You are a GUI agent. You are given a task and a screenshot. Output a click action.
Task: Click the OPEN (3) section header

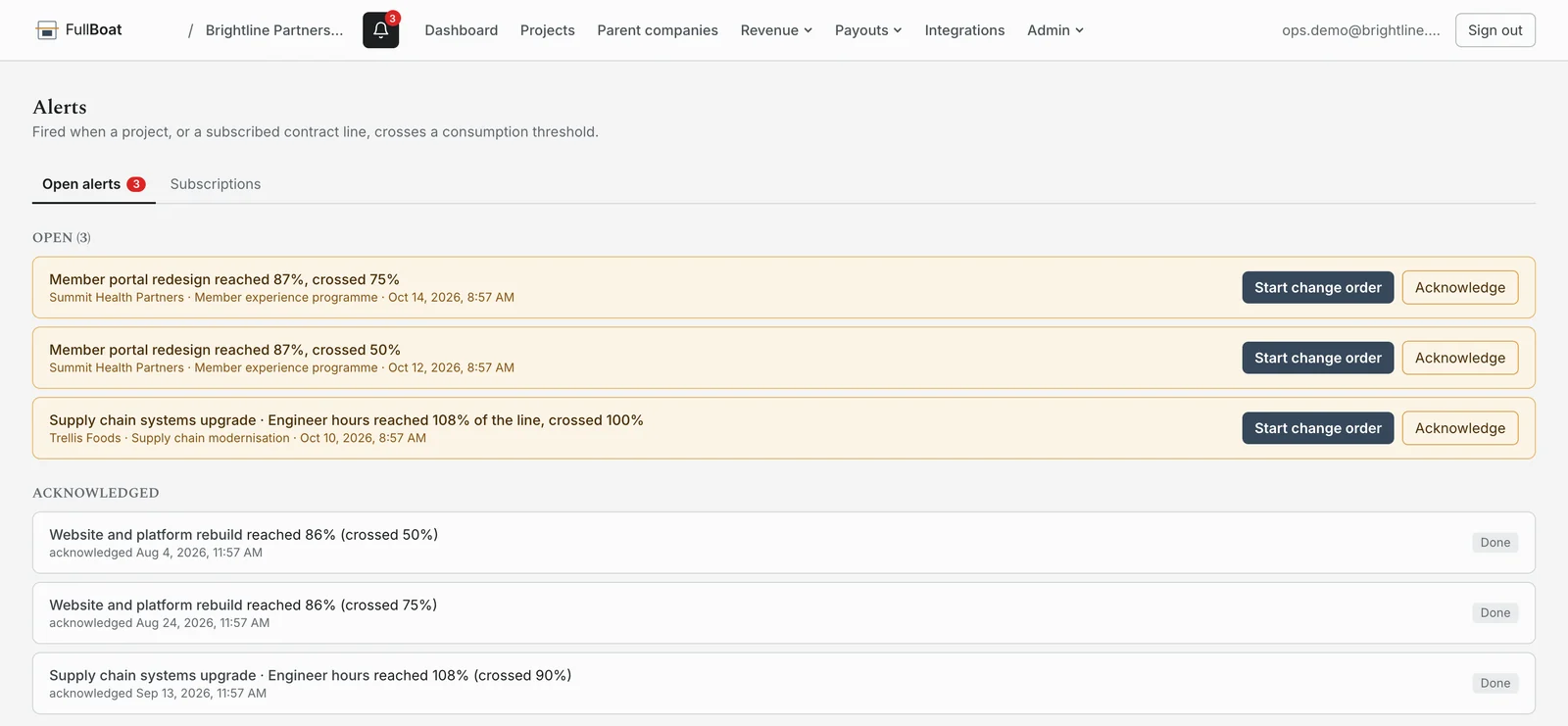click(x=62, y=238)
